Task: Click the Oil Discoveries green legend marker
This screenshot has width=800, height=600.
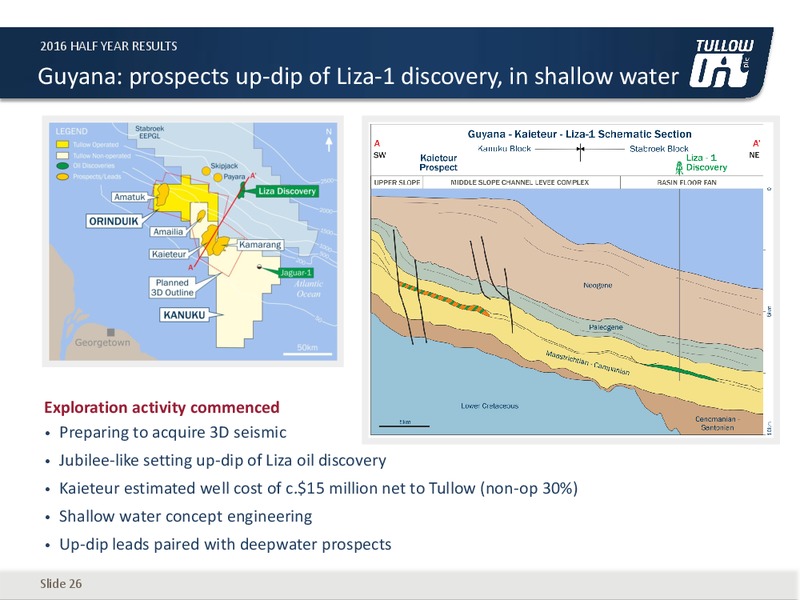Action: pos(62,166)
